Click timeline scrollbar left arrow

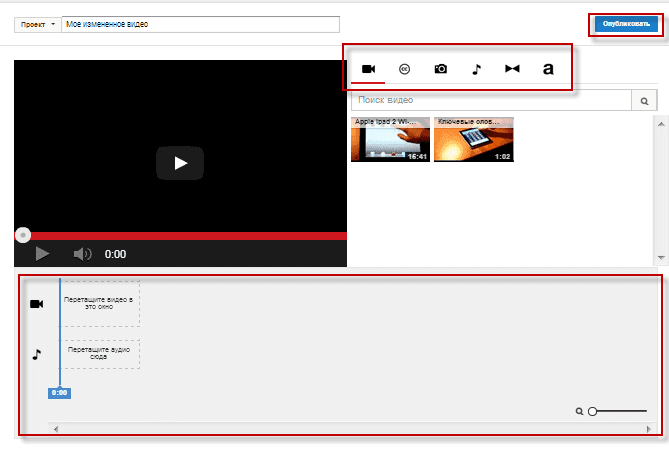[x=56, y=429]
